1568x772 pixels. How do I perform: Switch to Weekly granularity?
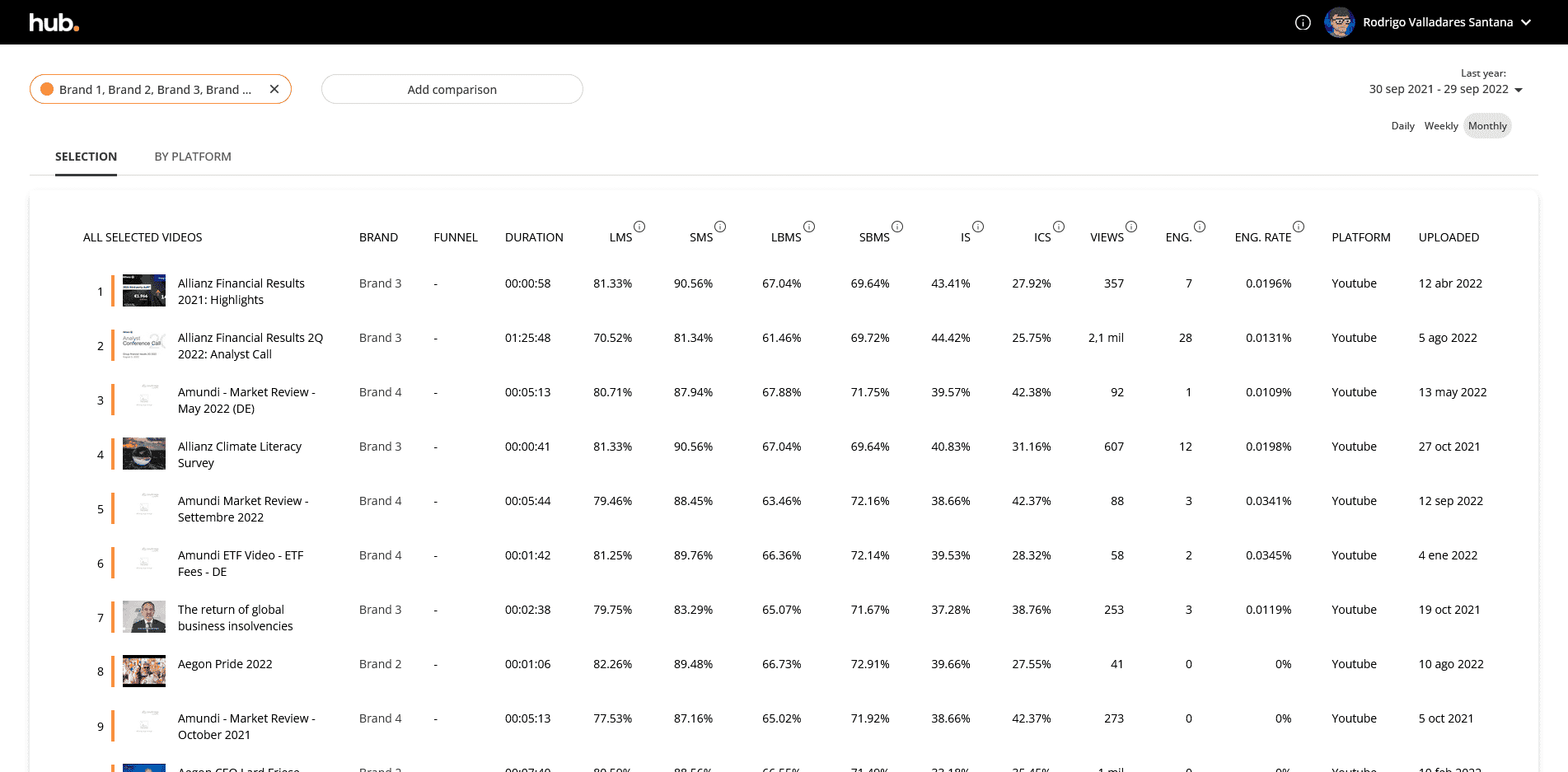click(1441, 126)
